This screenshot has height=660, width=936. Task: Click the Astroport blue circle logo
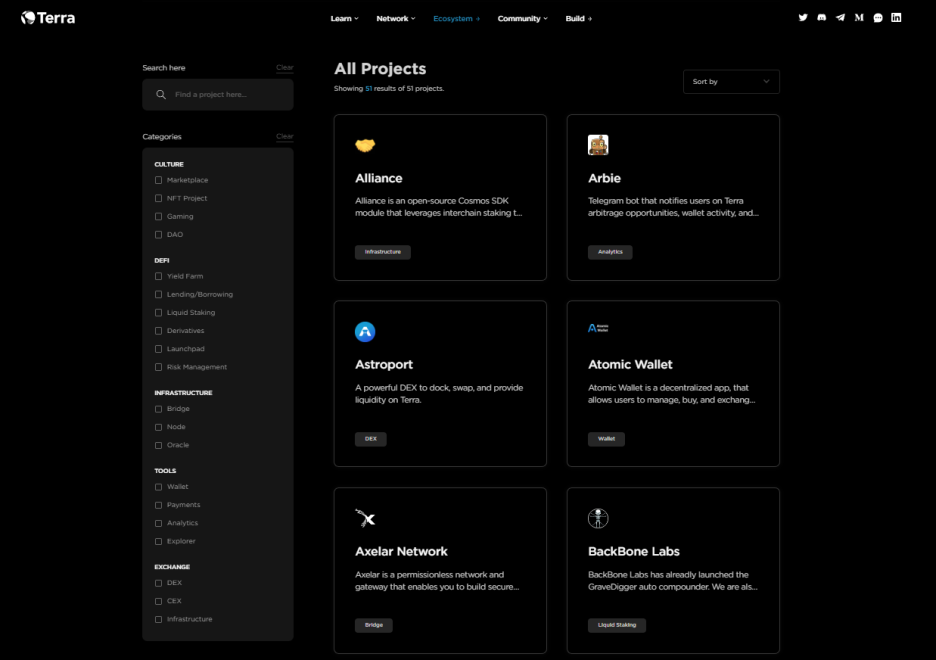pyautogui.click(x=365, y=332)
